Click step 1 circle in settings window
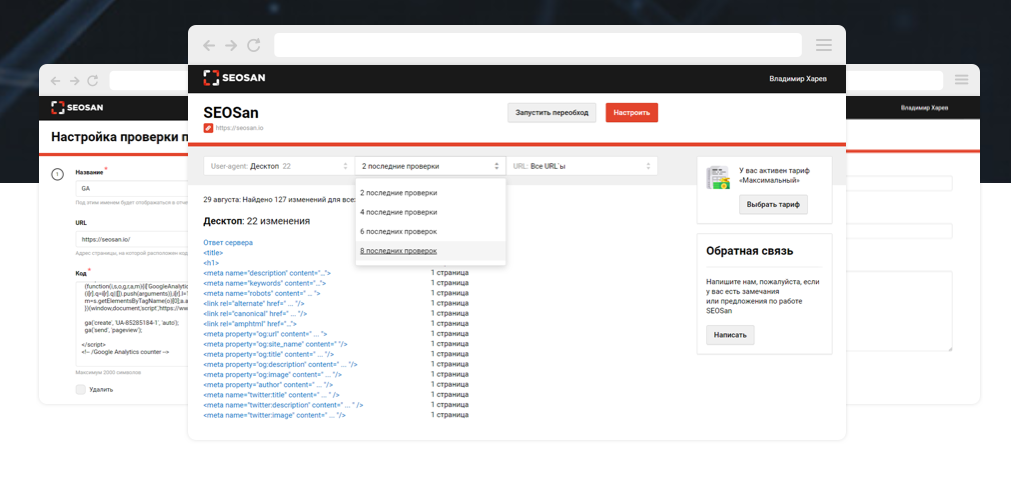 (57, 174)
